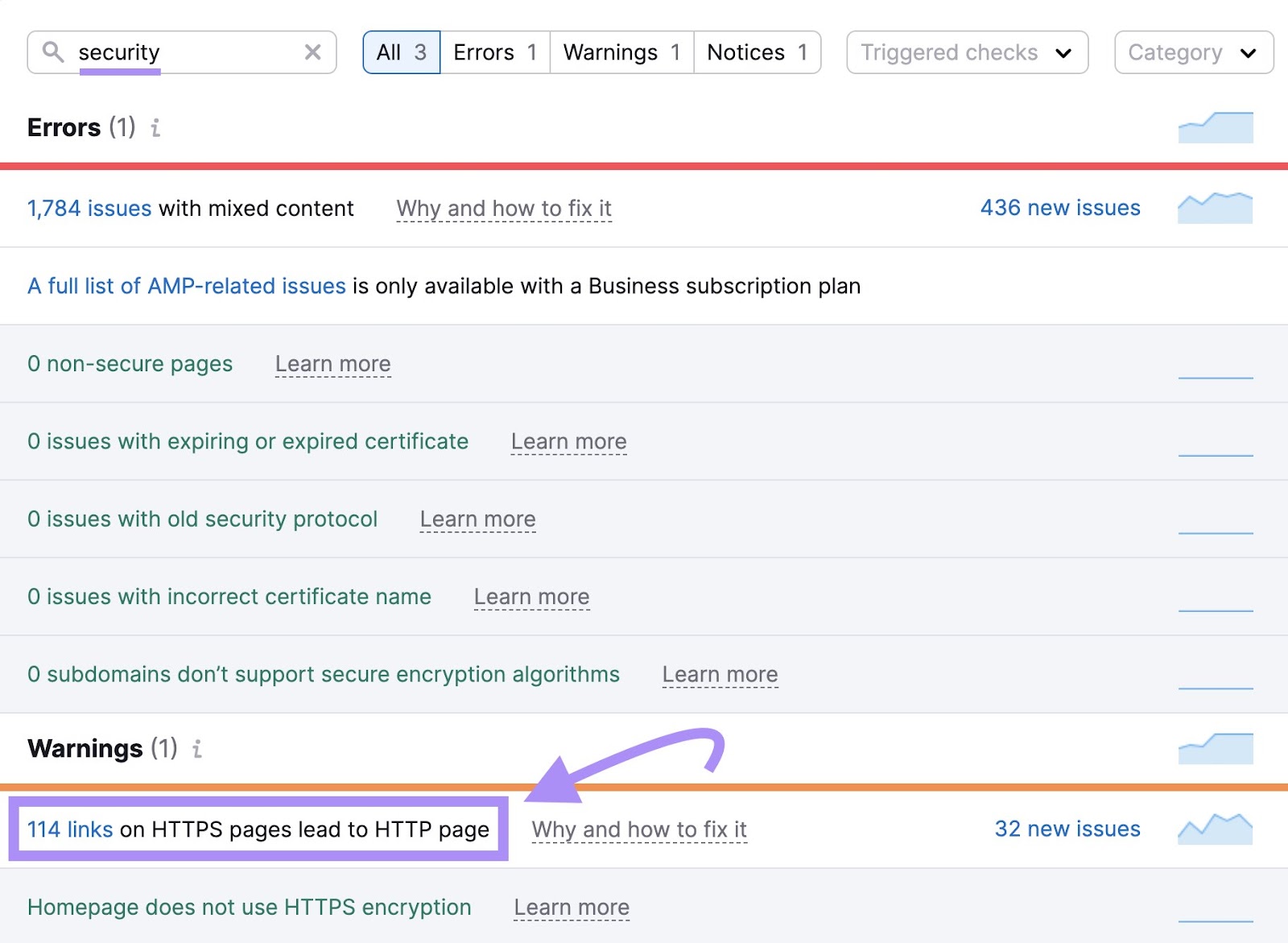This screenshot has height=943, width=1288.
Task: Open the AMP-related issues list link
Action: [184, 286]
